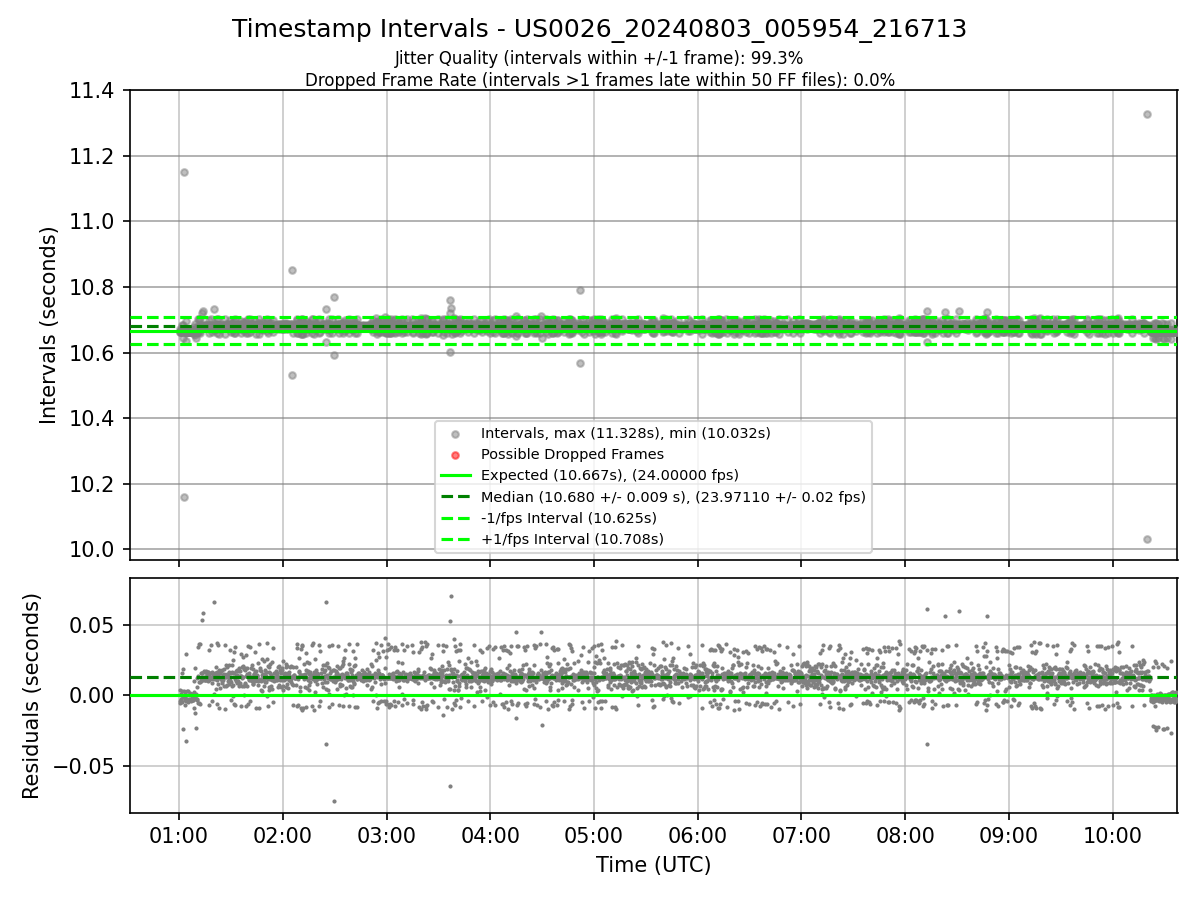Click the 'Time (UTC)' x-axis label
Viewport: 1200px width, 900px height.
coord(653,865)
